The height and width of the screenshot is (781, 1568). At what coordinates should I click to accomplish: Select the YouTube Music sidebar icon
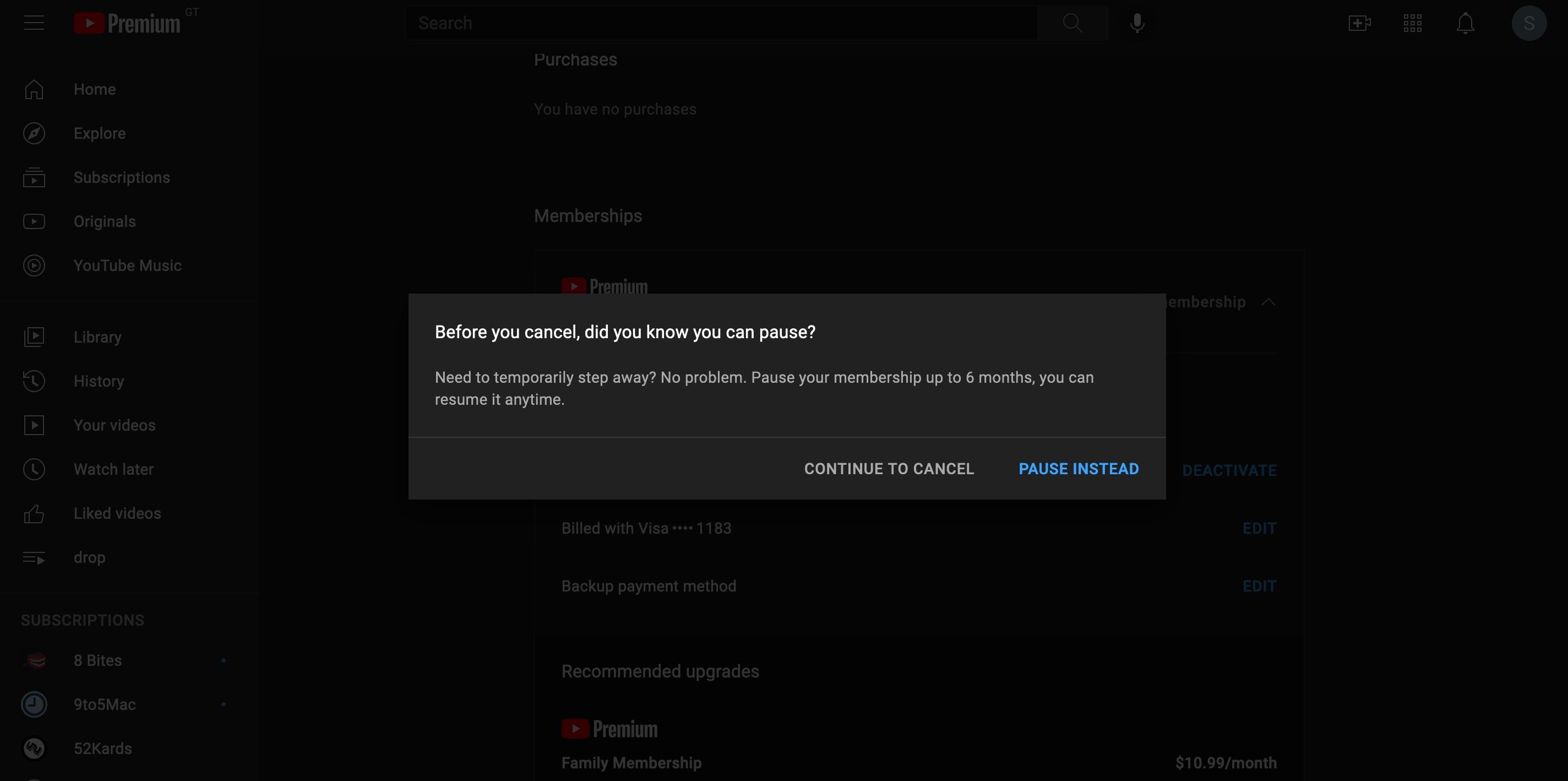[x=34, y=265]
